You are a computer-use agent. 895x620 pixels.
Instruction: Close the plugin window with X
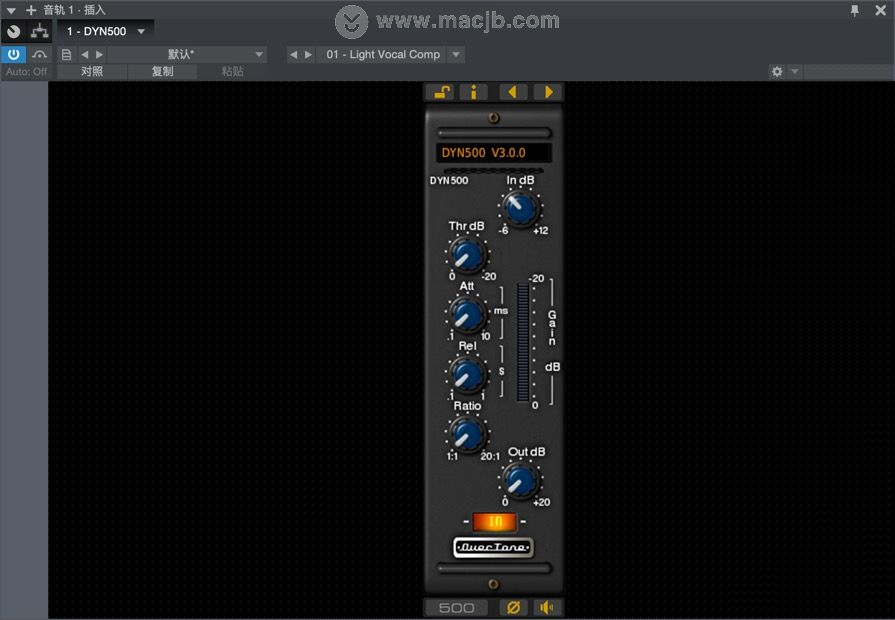click(881, 10)
